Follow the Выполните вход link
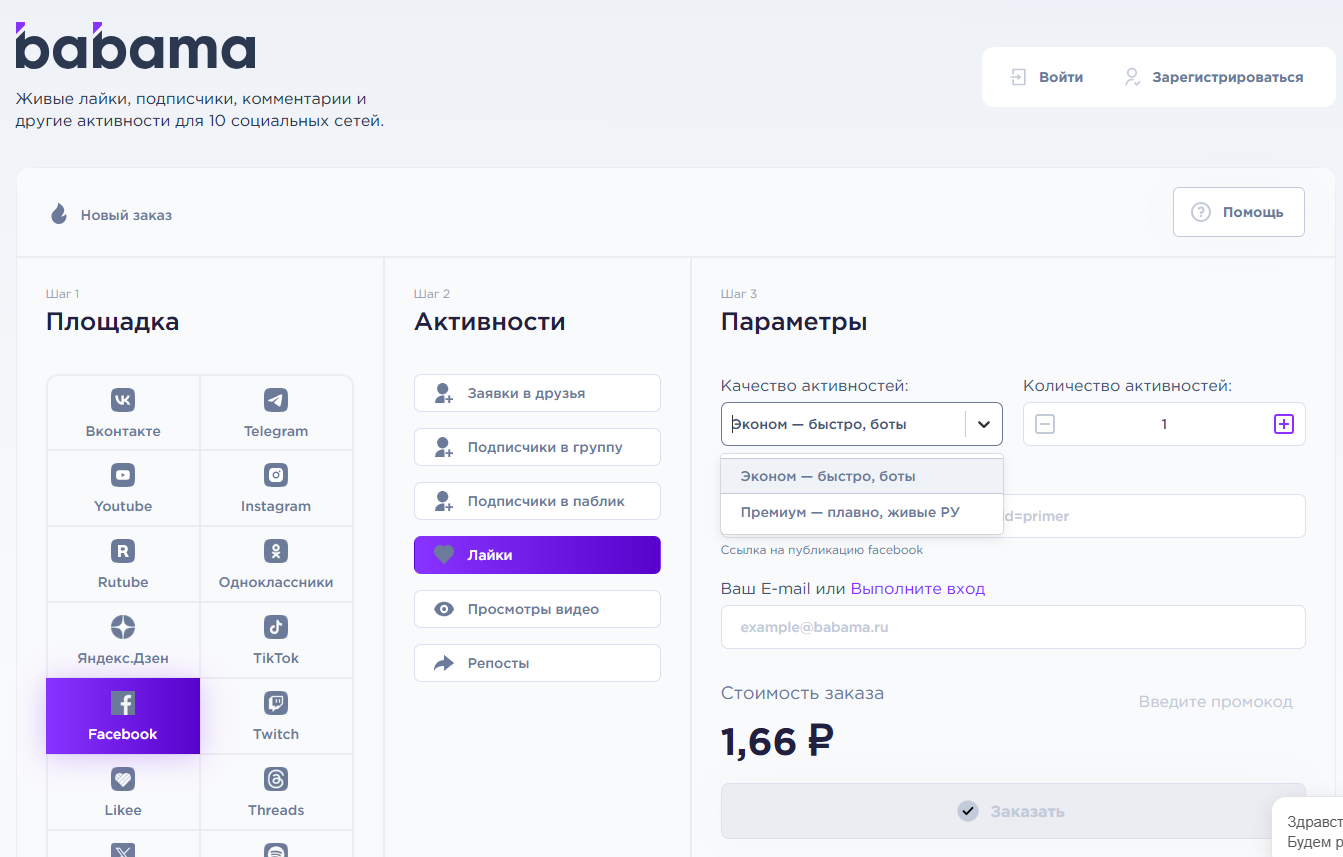Viewport: 1343px width, 857px height. click(x=918, y=589)
